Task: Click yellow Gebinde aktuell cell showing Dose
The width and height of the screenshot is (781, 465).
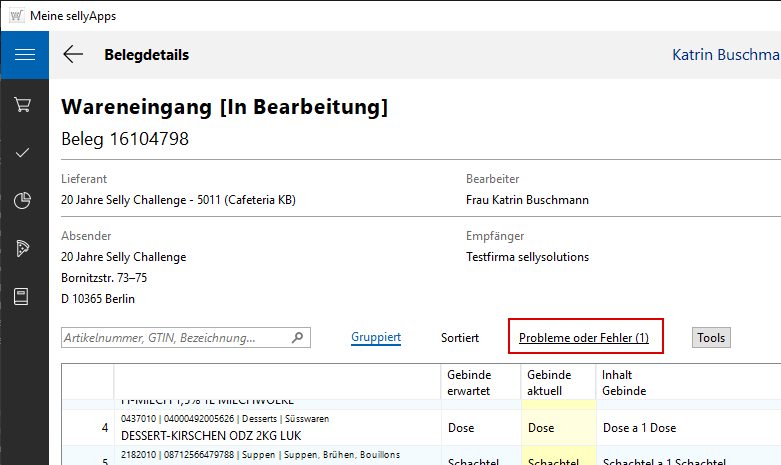Action: point(541,428)
